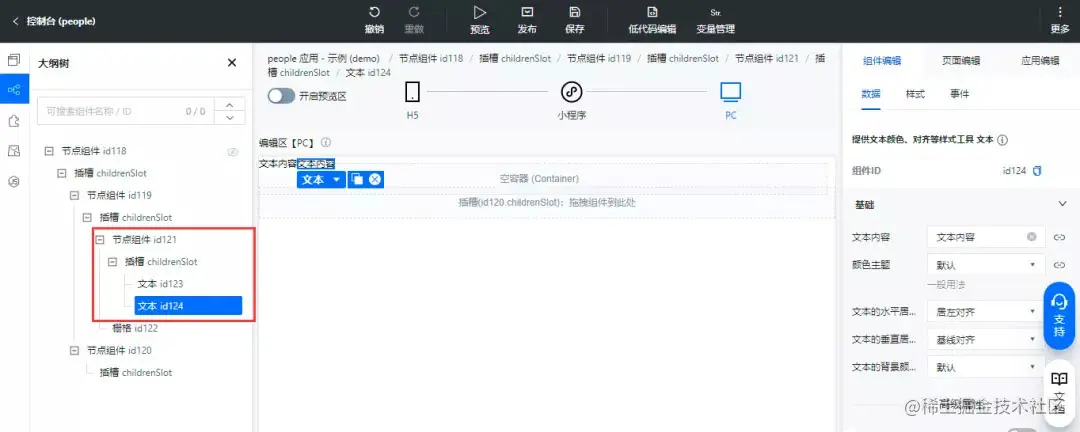Select 栅格 id122 in the outline tree

135,328
